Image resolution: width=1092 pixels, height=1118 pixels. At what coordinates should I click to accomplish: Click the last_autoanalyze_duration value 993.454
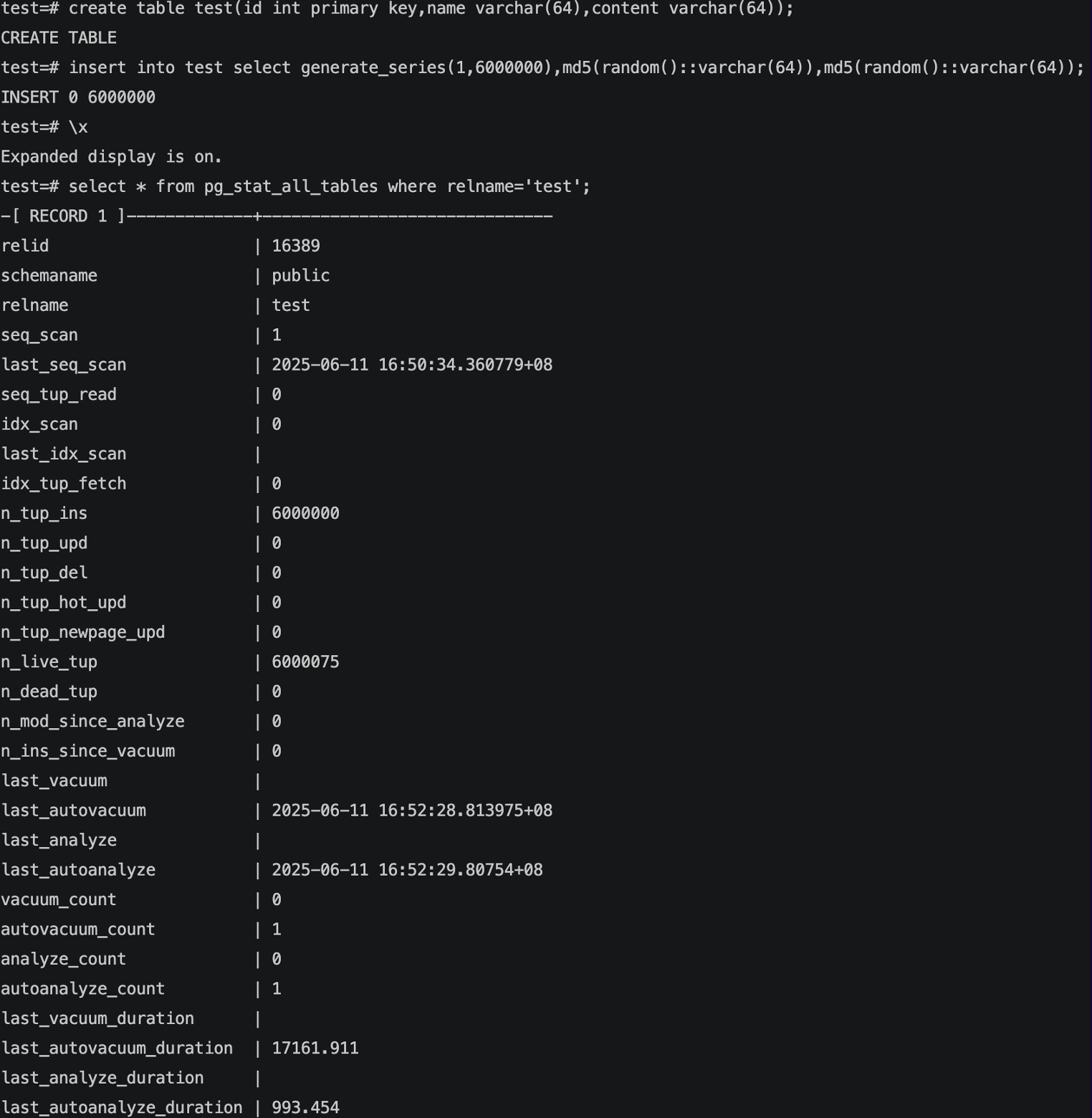(x=305, y=1107)
